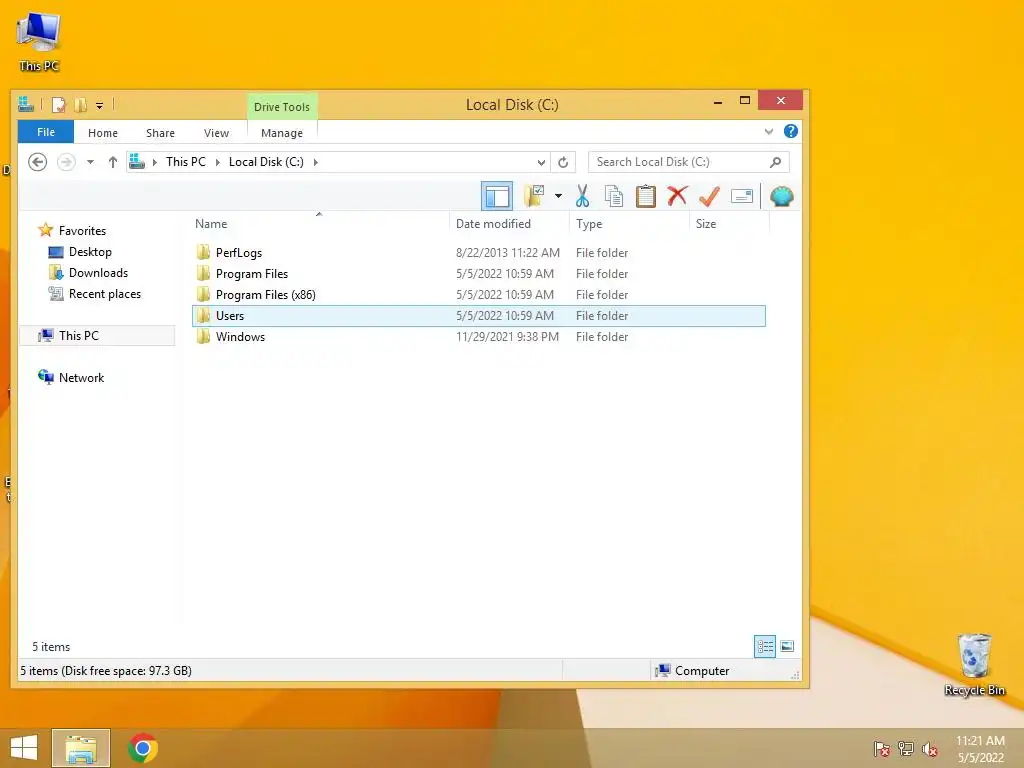
Task: Go forward with the Forward arrow
Action: pyautogui.click(x=66, y=162)
